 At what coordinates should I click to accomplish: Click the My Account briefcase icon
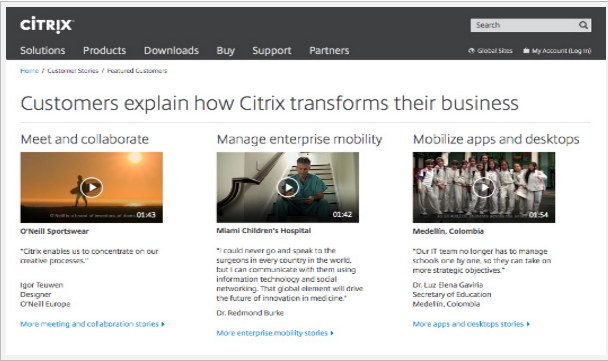(526, 51)
